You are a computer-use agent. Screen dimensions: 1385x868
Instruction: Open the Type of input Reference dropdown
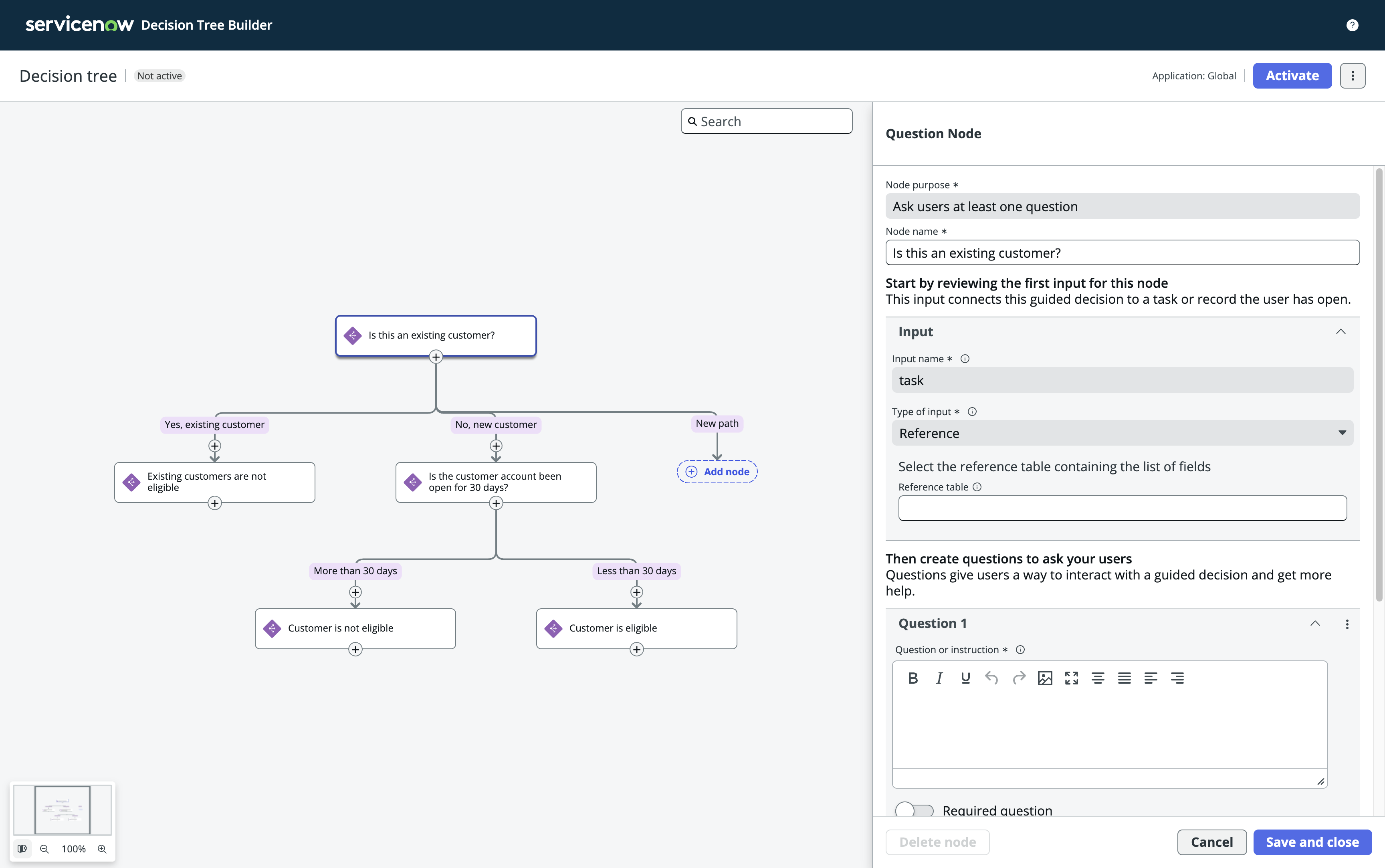click(1122, 433)
